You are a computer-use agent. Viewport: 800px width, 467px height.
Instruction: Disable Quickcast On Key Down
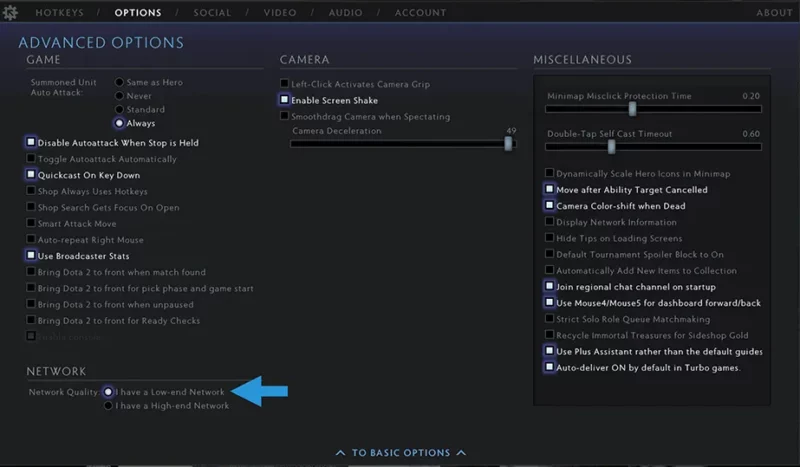(x=31, y=175)
